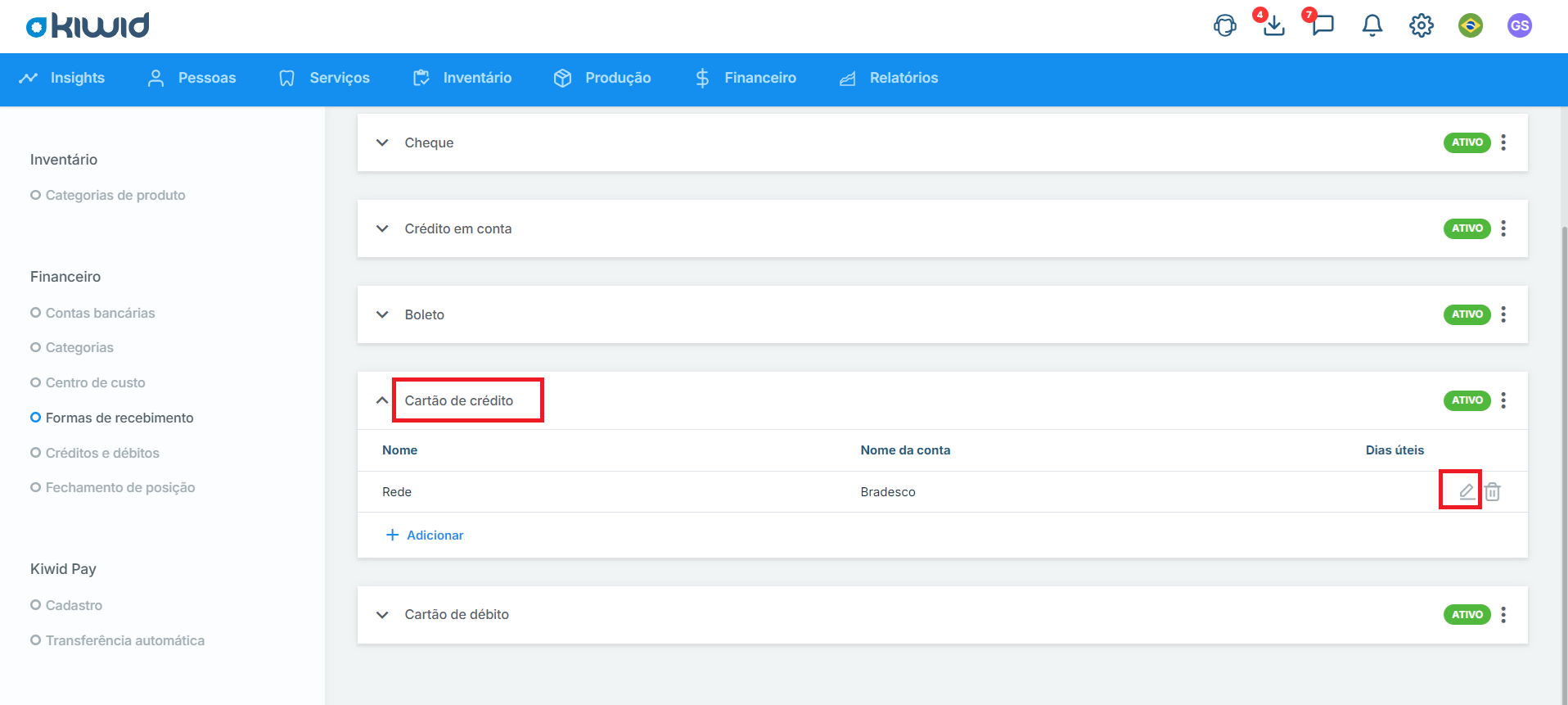Go to Centro de custo
Screen dimensions: 1568x705
pos(88,382)
